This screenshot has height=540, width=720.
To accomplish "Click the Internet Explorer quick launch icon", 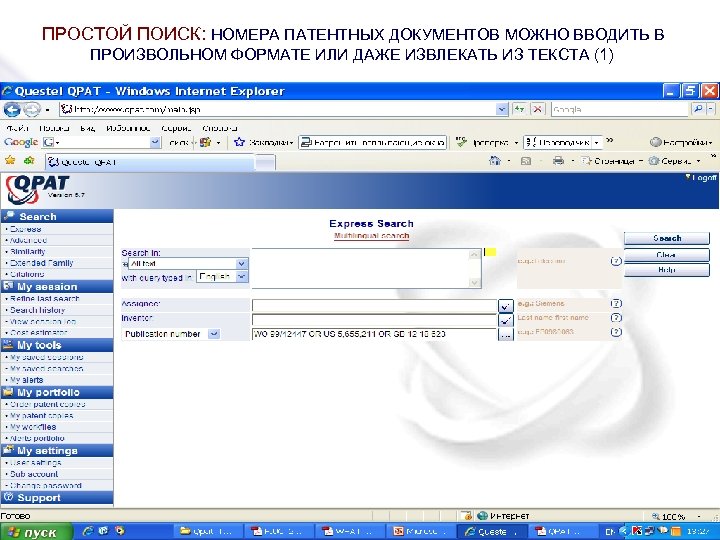I will (x=88, y=531).
